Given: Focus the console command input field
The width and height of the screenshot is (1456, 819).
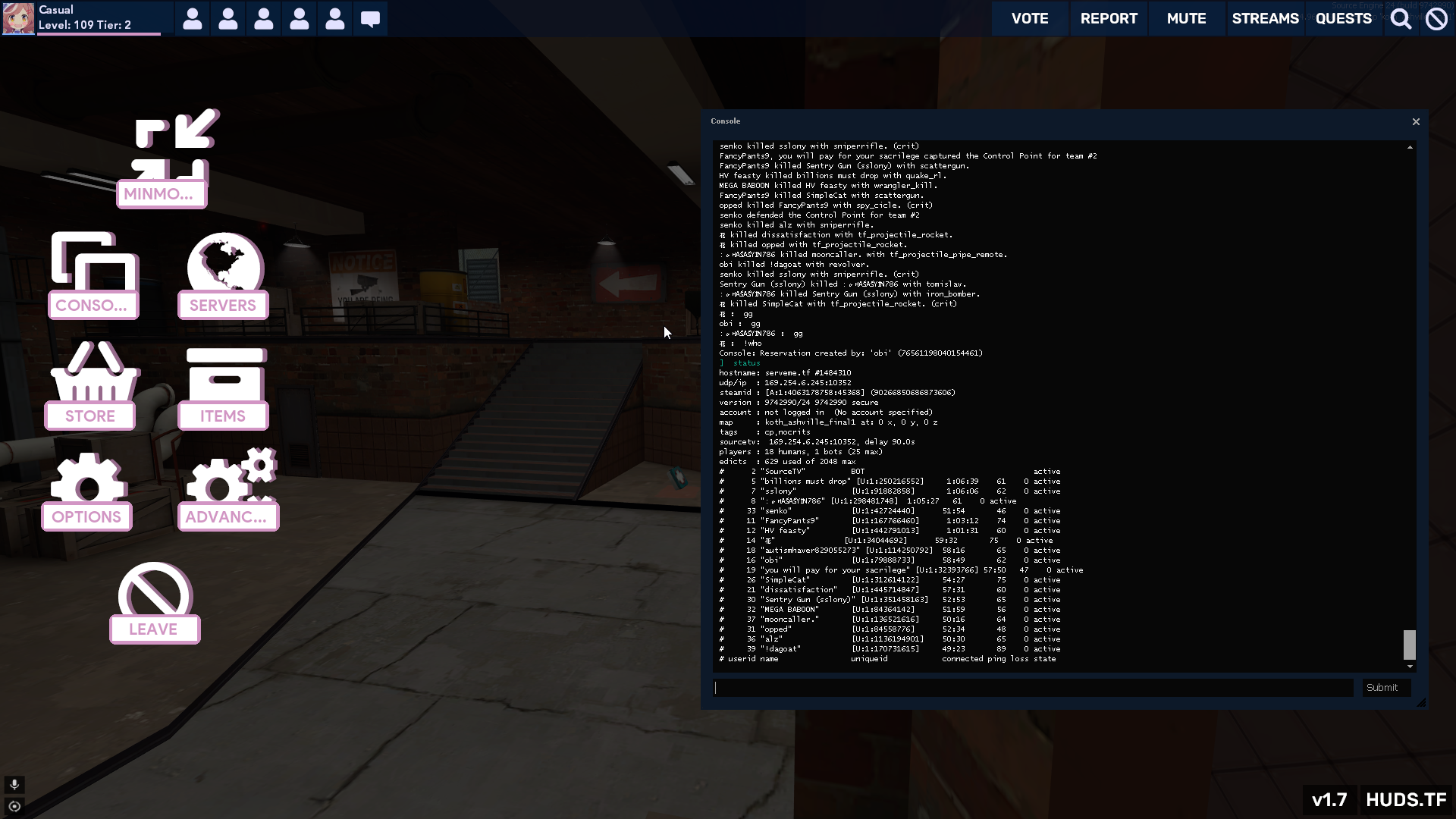Looking at the screenshot, I should click(1033, 688).
